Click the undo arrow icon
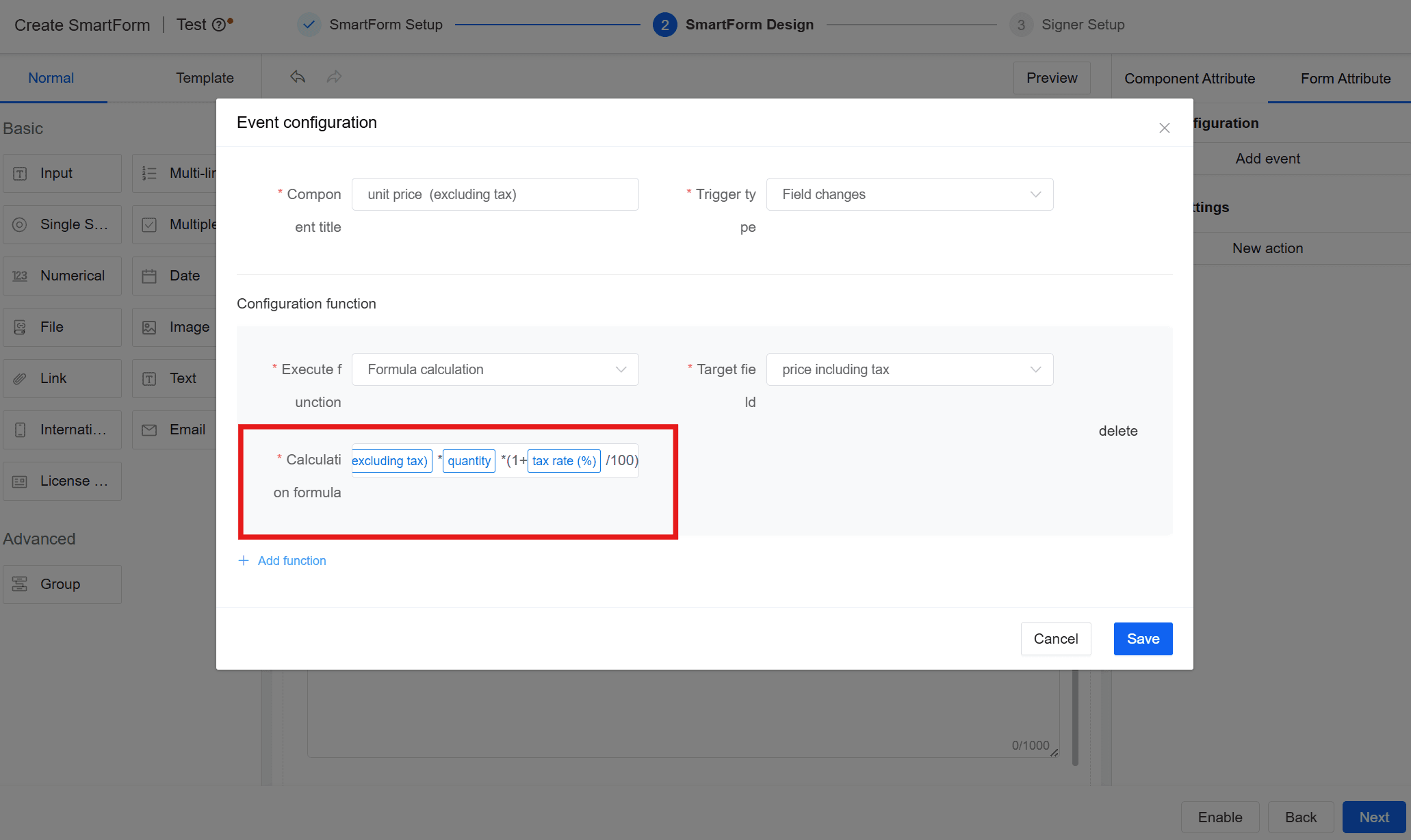This screenshot has width=1411, height=840. pyautogui.click(x=298, y=77)
